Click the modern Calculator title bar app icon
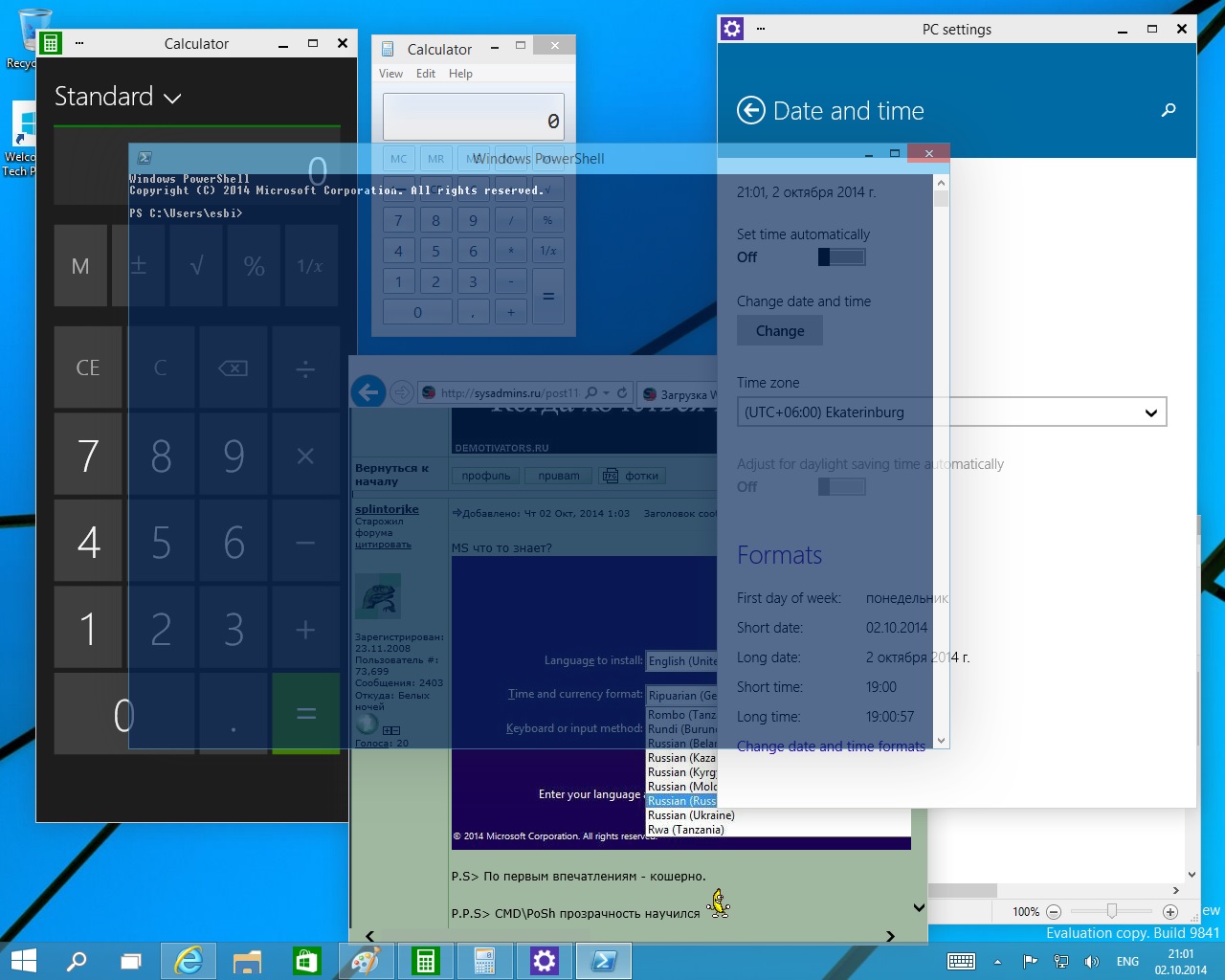The height and width of the screenshot is (980, 1225). (x=51, y=42)
